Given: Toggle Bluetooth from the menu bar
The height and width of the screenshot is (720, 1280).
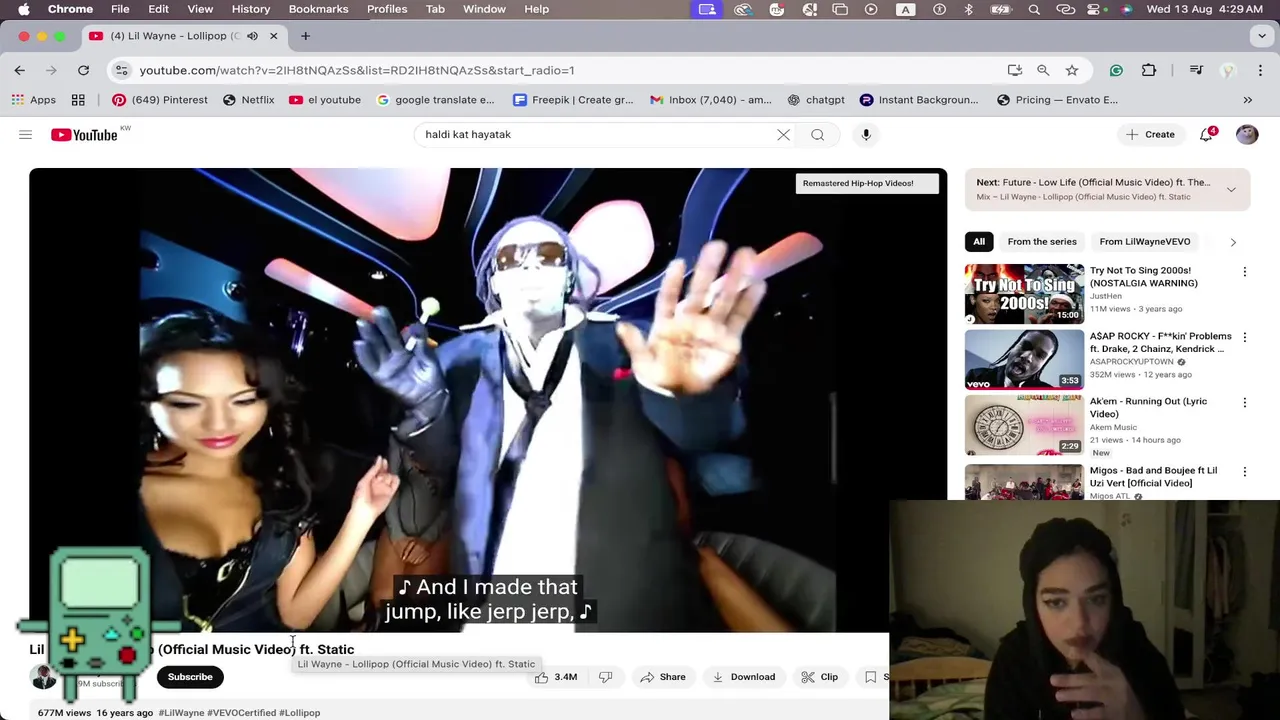Looking at the screenshot, I should click(968, 9).
